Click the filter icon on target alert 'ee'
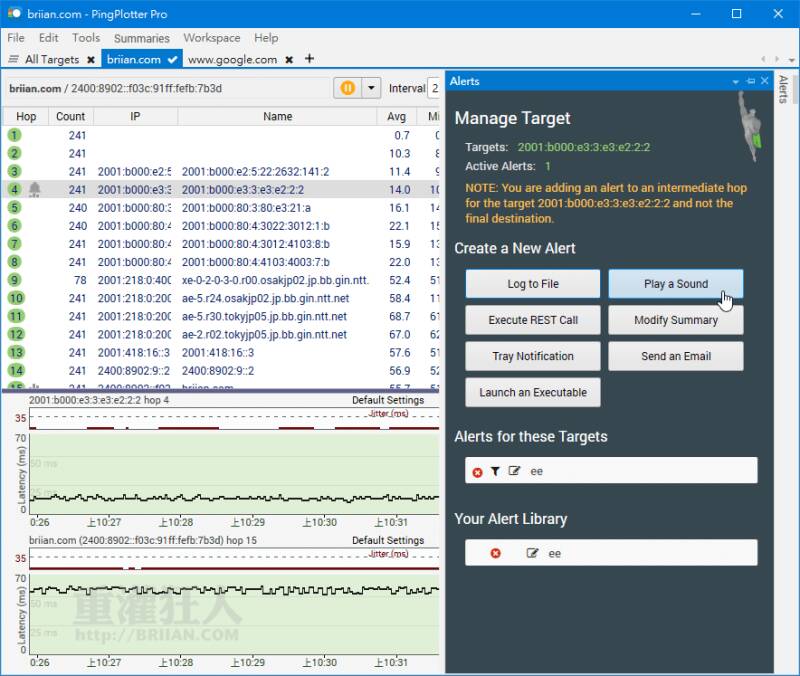Viewport: 800px width, 676px height. [x=495, y=471]
